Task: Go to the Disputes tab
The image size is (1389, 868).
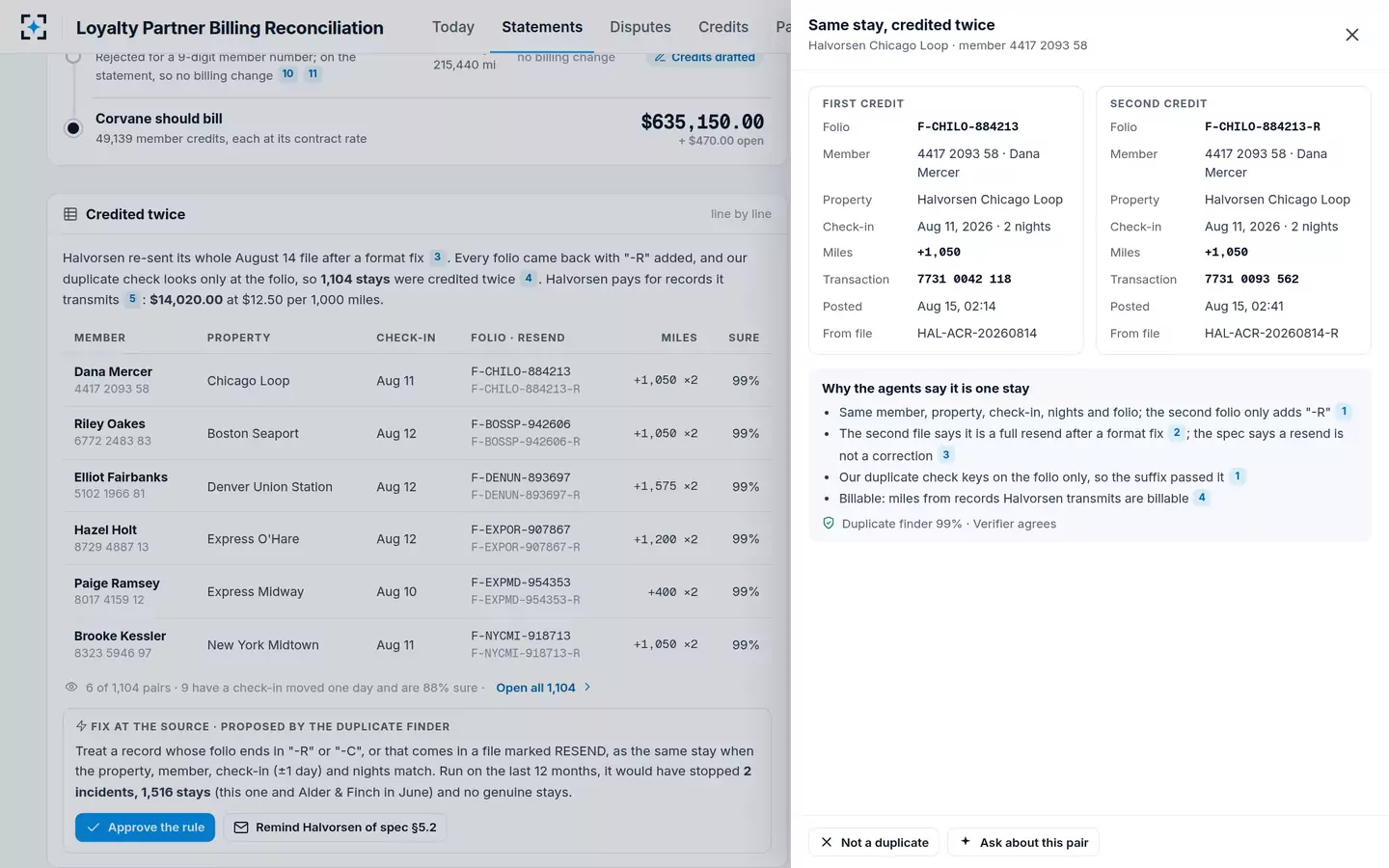Action: 640,27
